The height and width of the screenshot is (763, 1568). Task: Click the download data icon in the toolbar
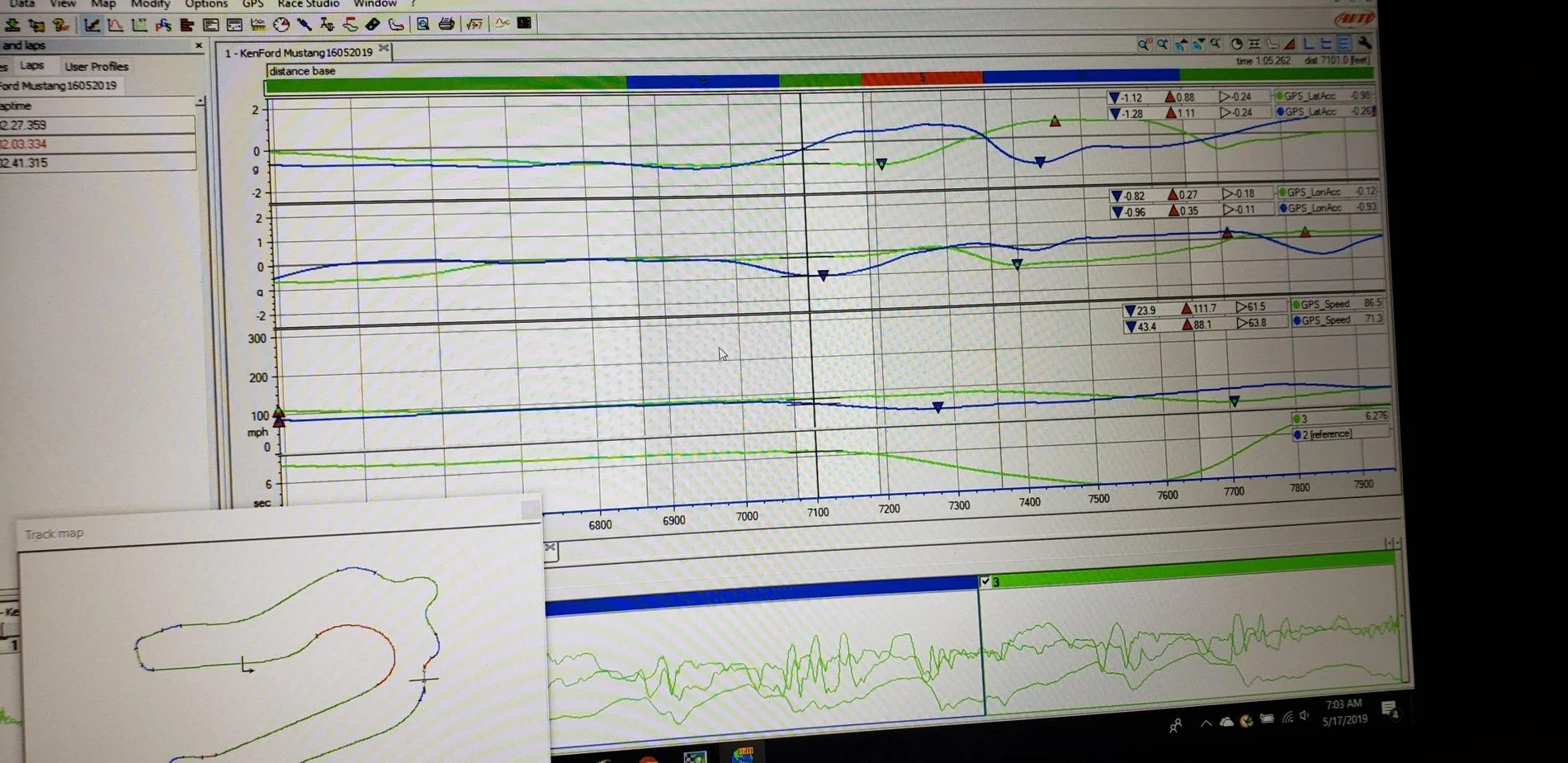click(12, 25)
